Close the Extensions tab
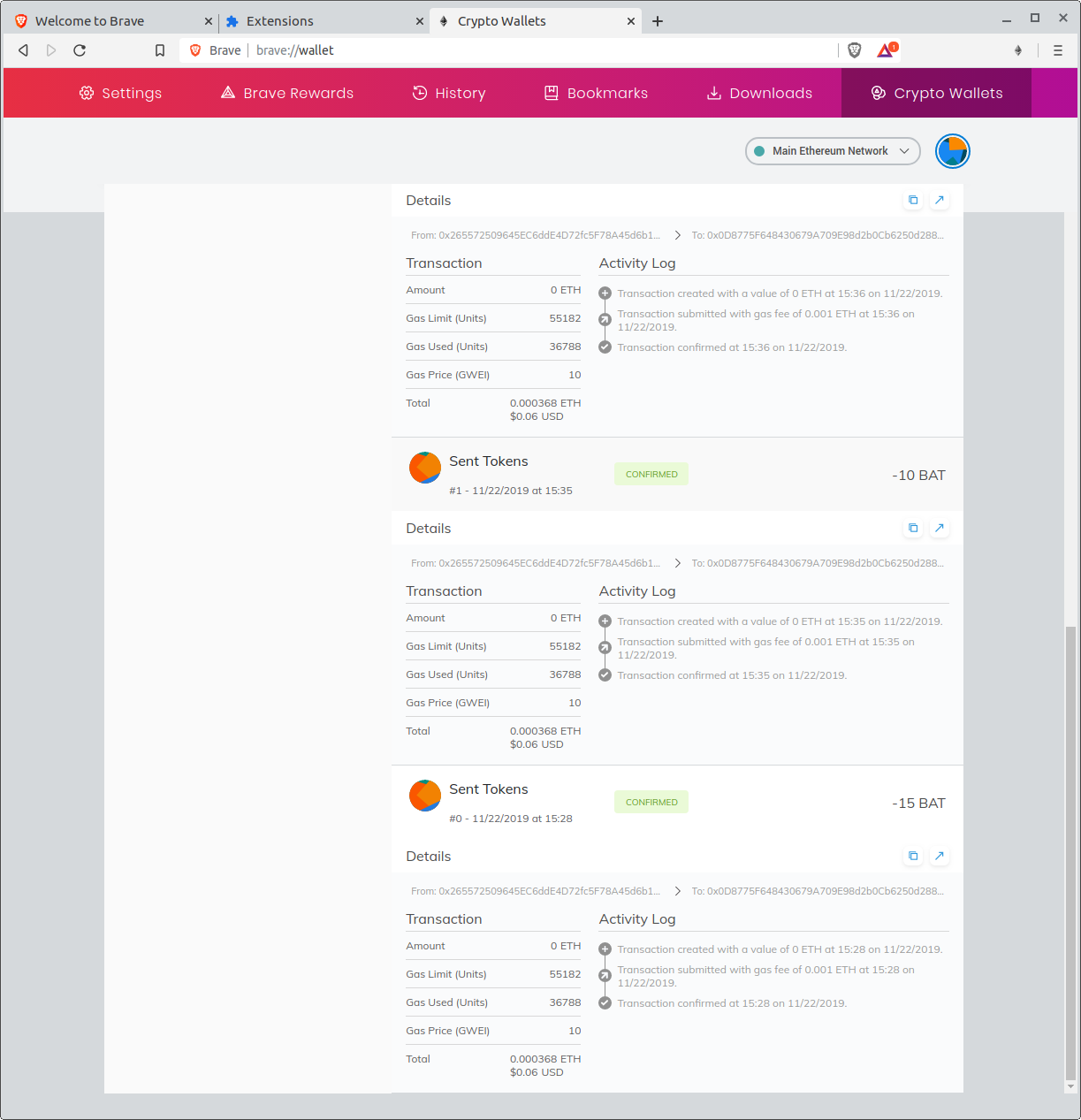Screen dimensions: 1081x1120 (x=420, y=21)
